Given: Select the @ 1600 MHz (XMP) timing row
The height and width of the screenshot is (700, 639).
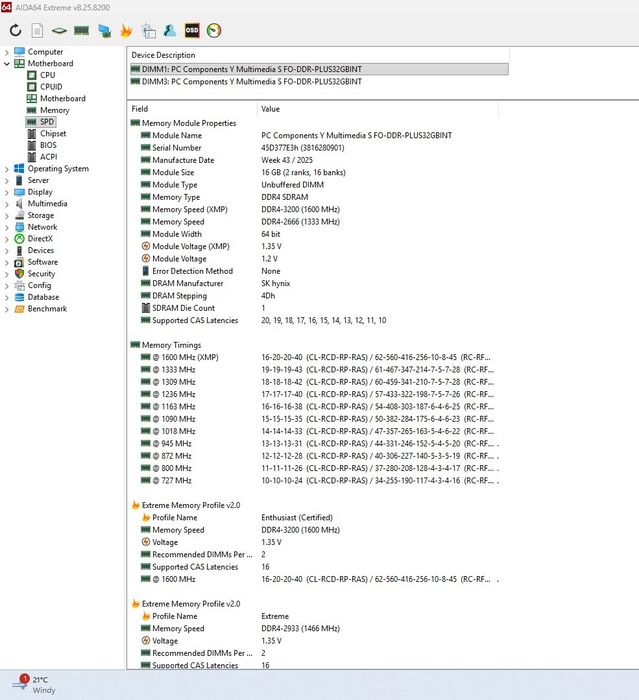Looking at the screenshot, I should tap(313, 357).
